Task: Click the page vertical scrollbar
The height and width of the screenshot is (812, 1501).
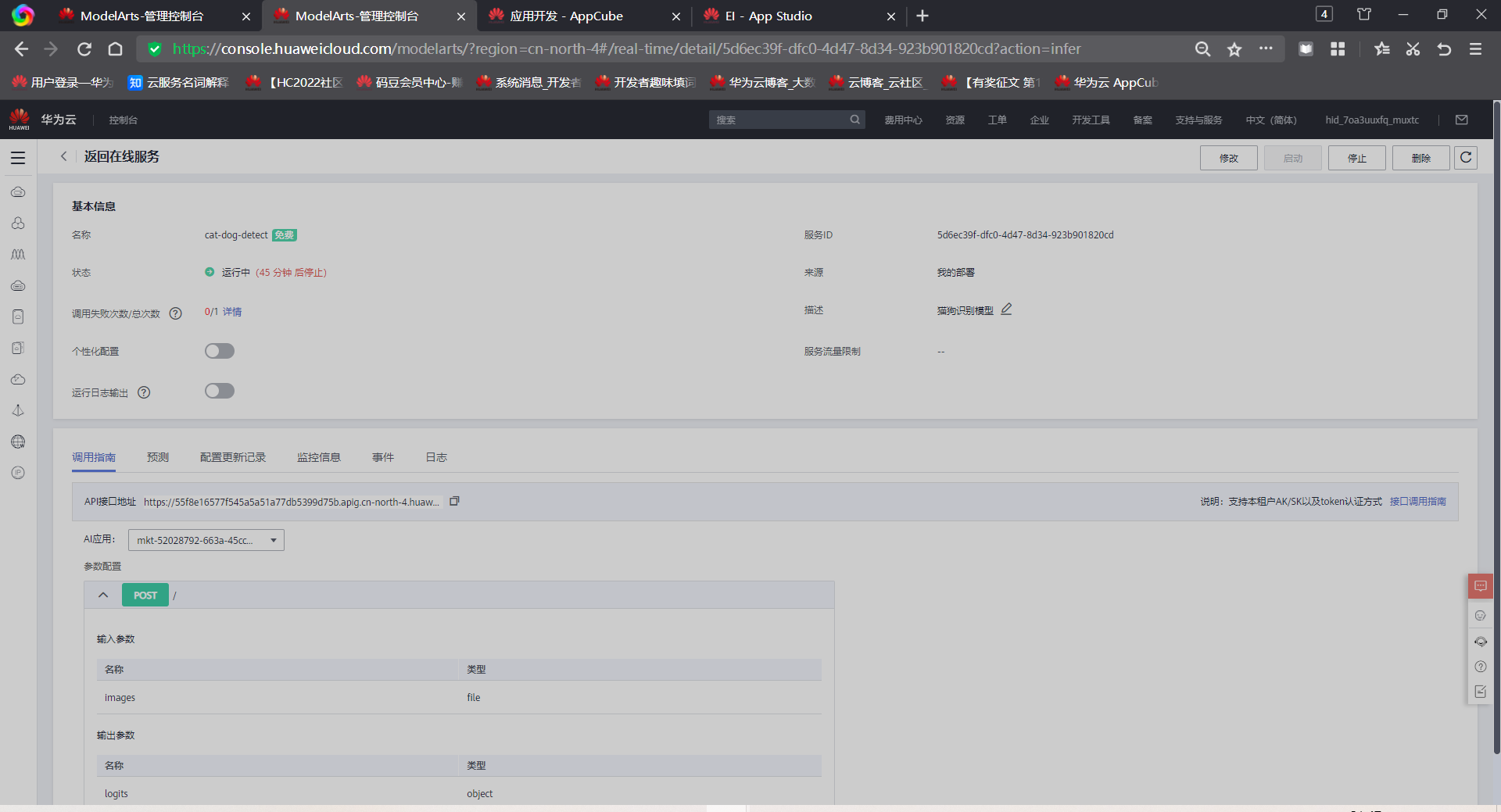Action: (1496, 426)
